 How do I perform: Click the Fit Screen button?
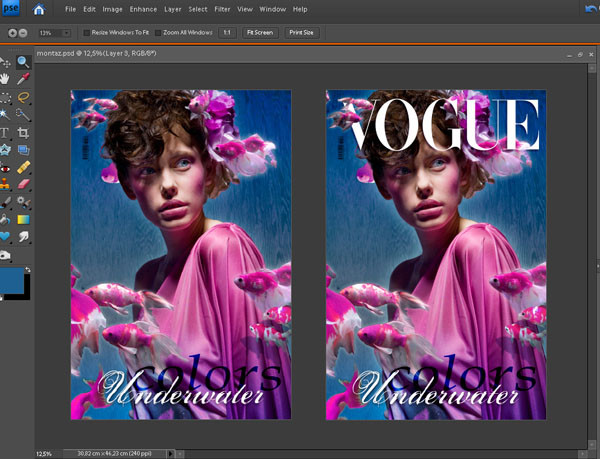click(x=260, y=33)
